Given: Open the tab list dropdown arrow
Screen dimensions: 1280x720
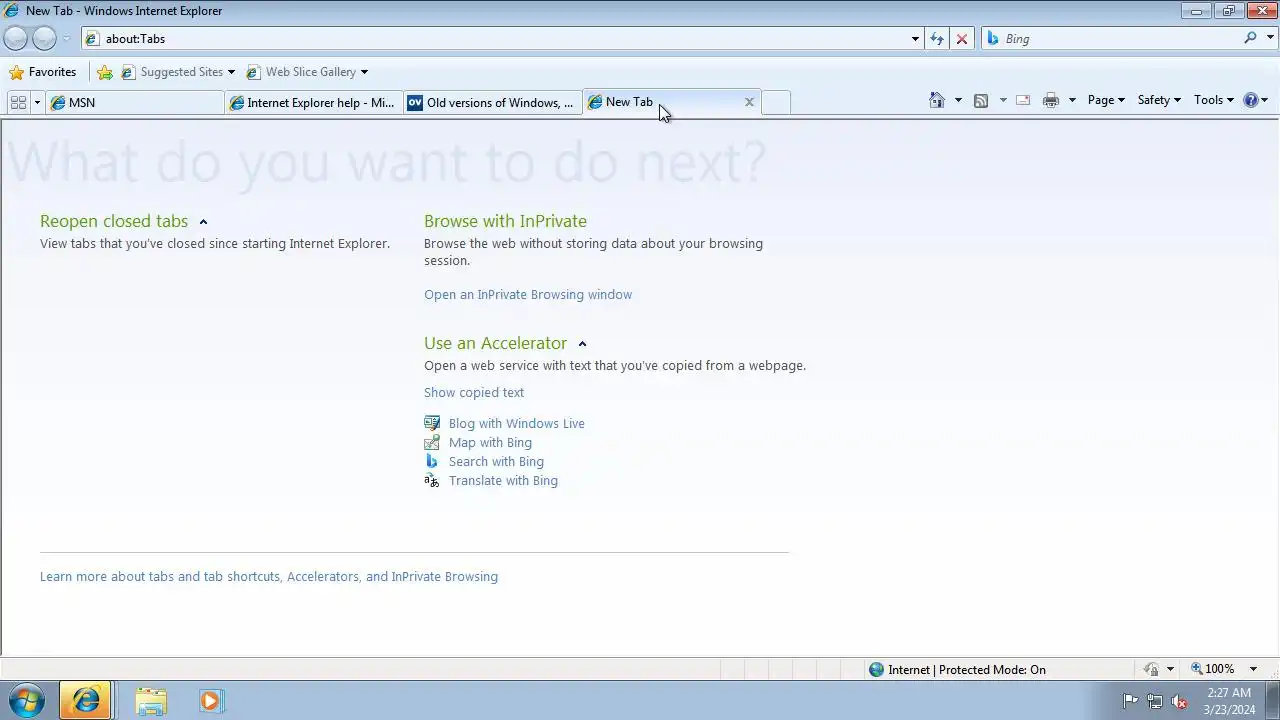Looking at the screenshot, I should coord(37,102).
